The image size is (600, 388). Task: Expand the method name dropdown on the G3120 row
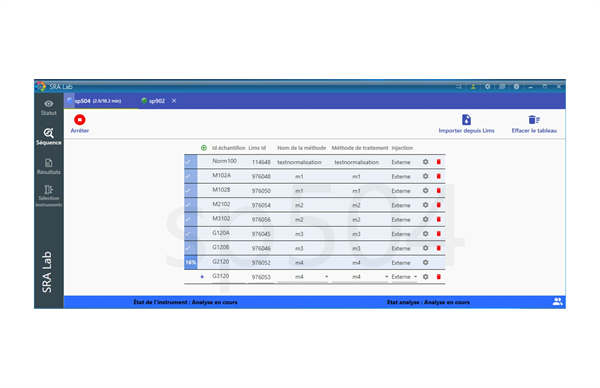(x=326, y=277)
